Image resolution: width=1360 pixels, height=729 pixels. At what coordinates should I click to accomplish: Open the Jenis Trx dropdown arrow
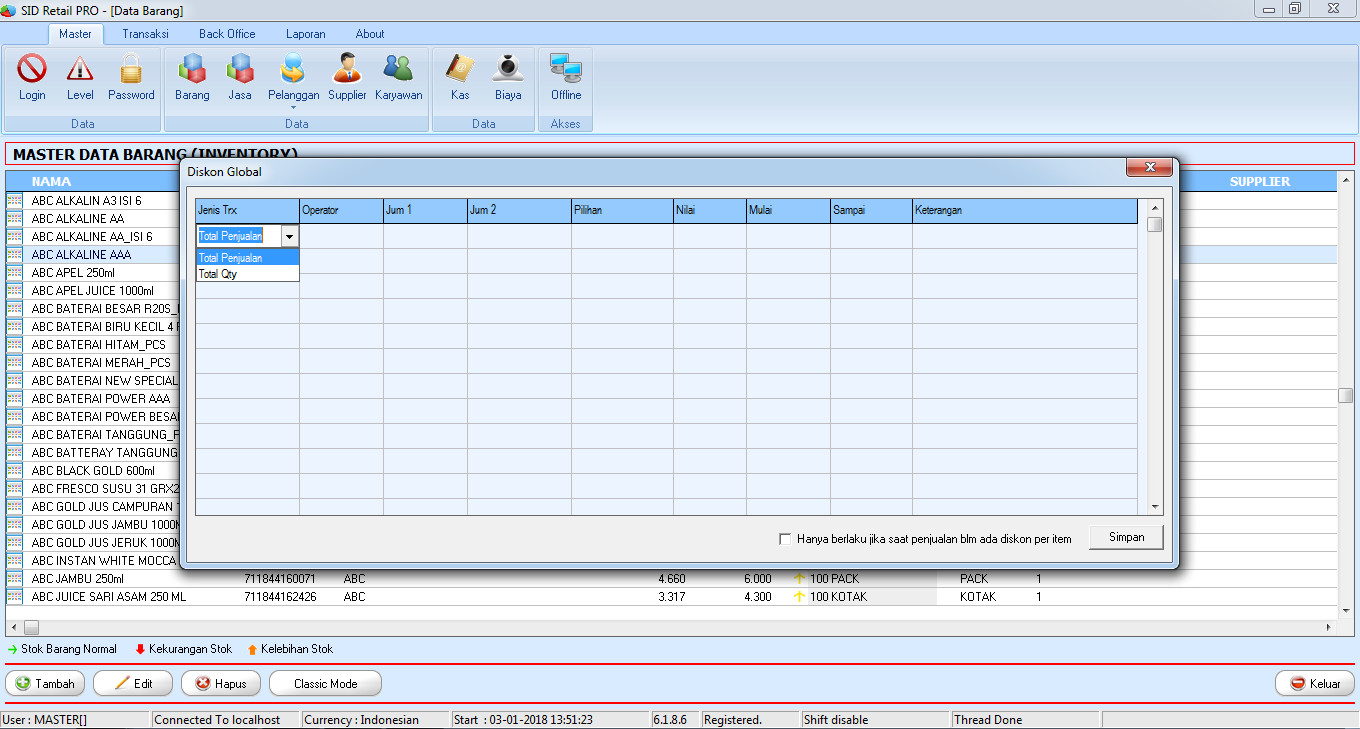pyautogui.click(x=290, y=236)
